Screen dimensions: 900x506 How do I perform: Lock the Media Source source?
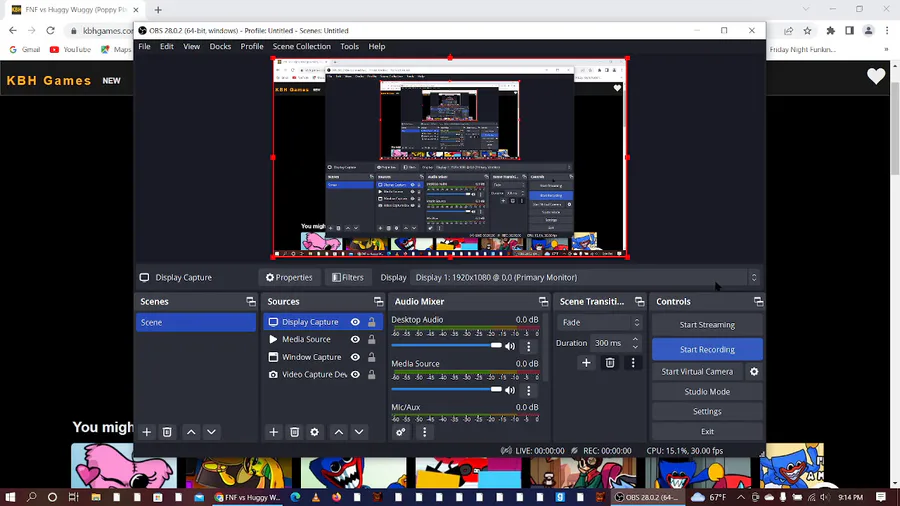point(372,340)
